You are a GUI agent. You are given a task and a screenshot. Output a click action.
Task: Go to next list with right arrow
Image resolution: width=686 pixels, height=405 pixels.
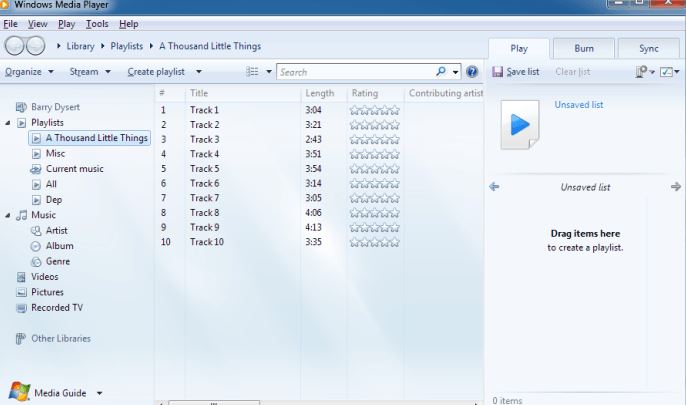(676, 187)
